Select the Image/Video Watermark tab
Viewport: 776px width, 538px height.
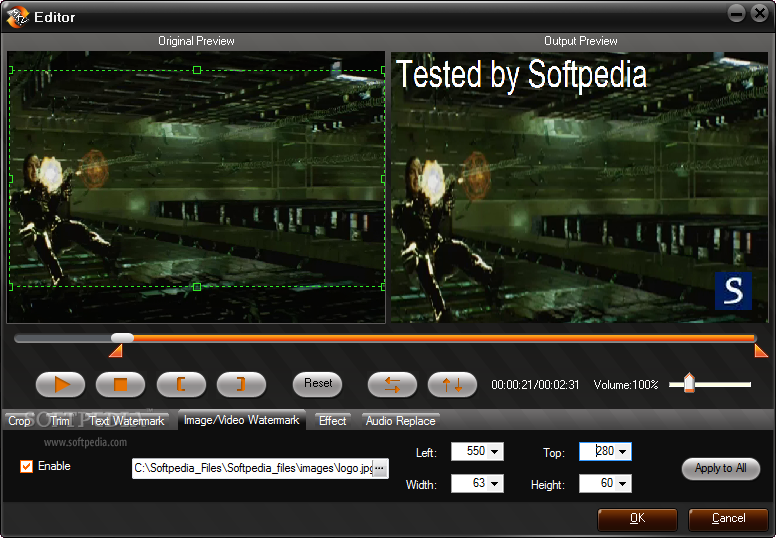(x=242, y=420)
